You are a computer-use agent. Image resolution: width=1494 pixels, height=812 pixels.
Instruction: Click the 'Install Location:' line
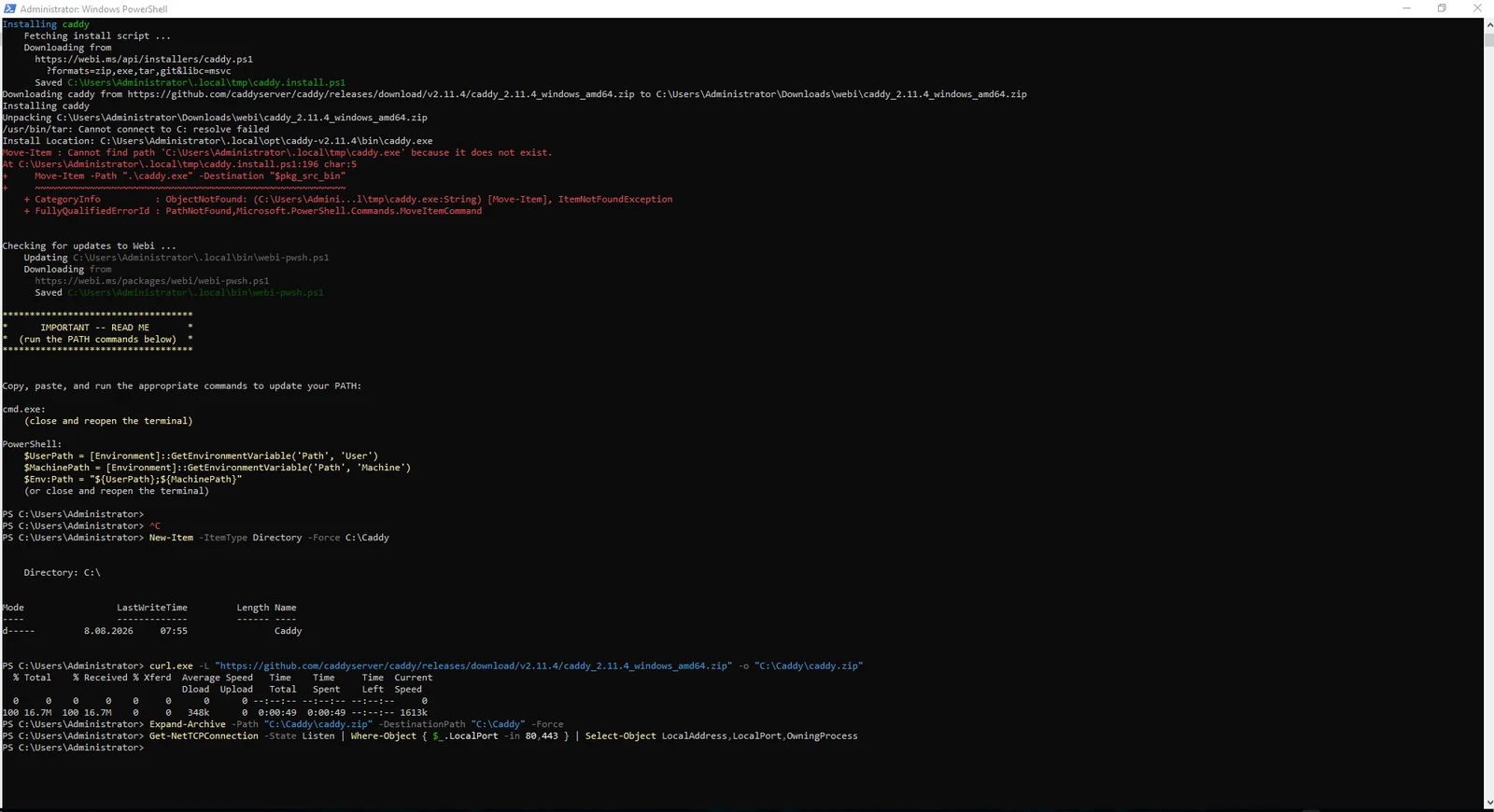click(x=218, y=141)
